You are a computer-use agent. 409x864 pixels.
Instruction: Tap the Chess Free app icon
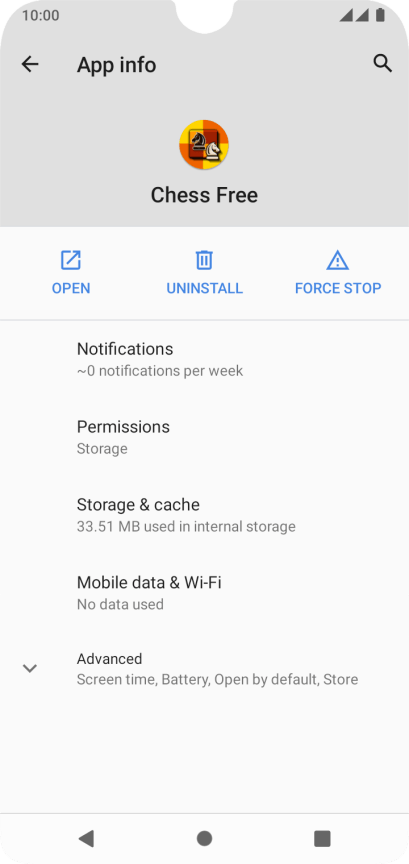[x=204, y=144]
